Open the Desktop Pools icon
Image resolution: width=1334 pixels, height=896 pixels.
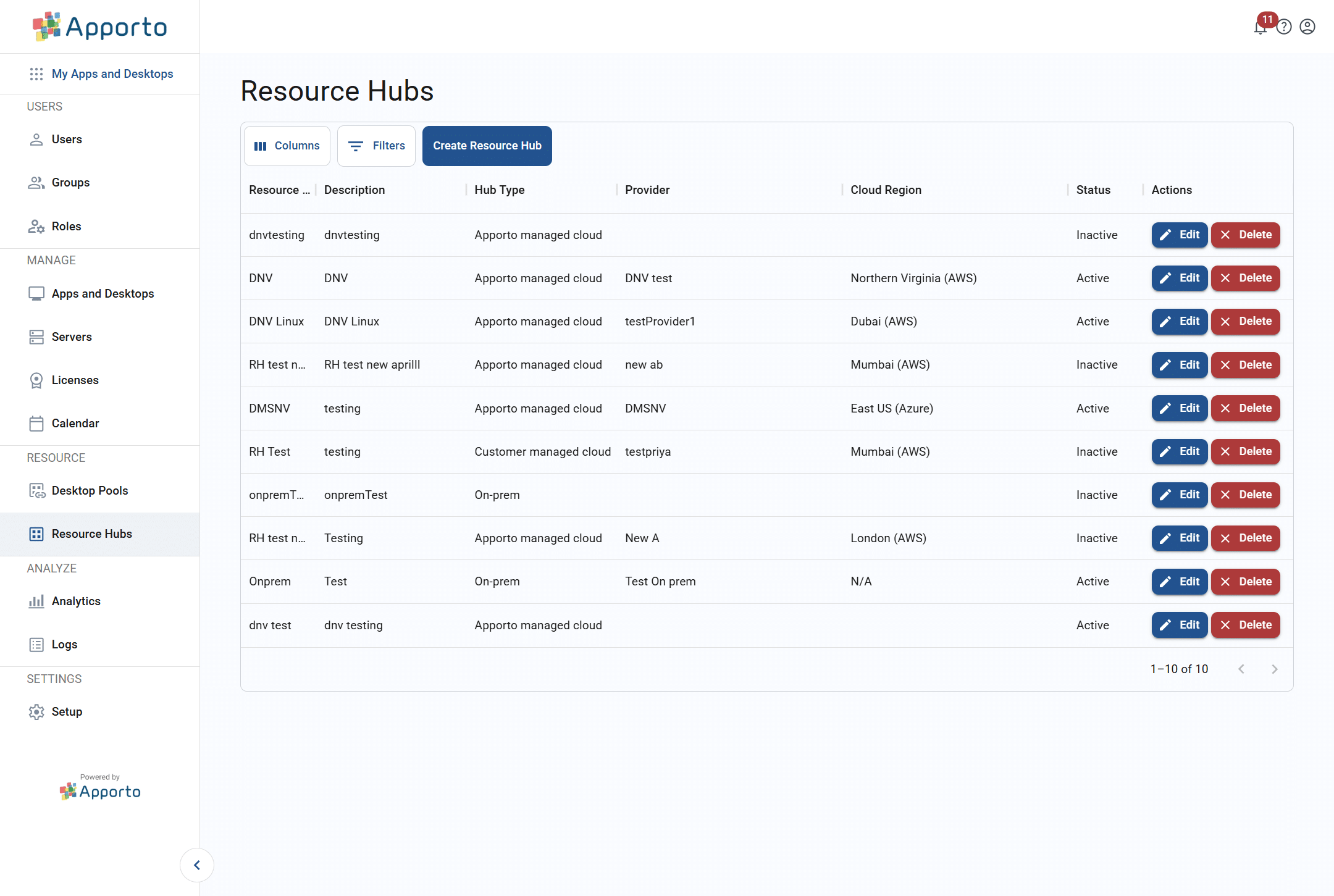tap(36, 490)
